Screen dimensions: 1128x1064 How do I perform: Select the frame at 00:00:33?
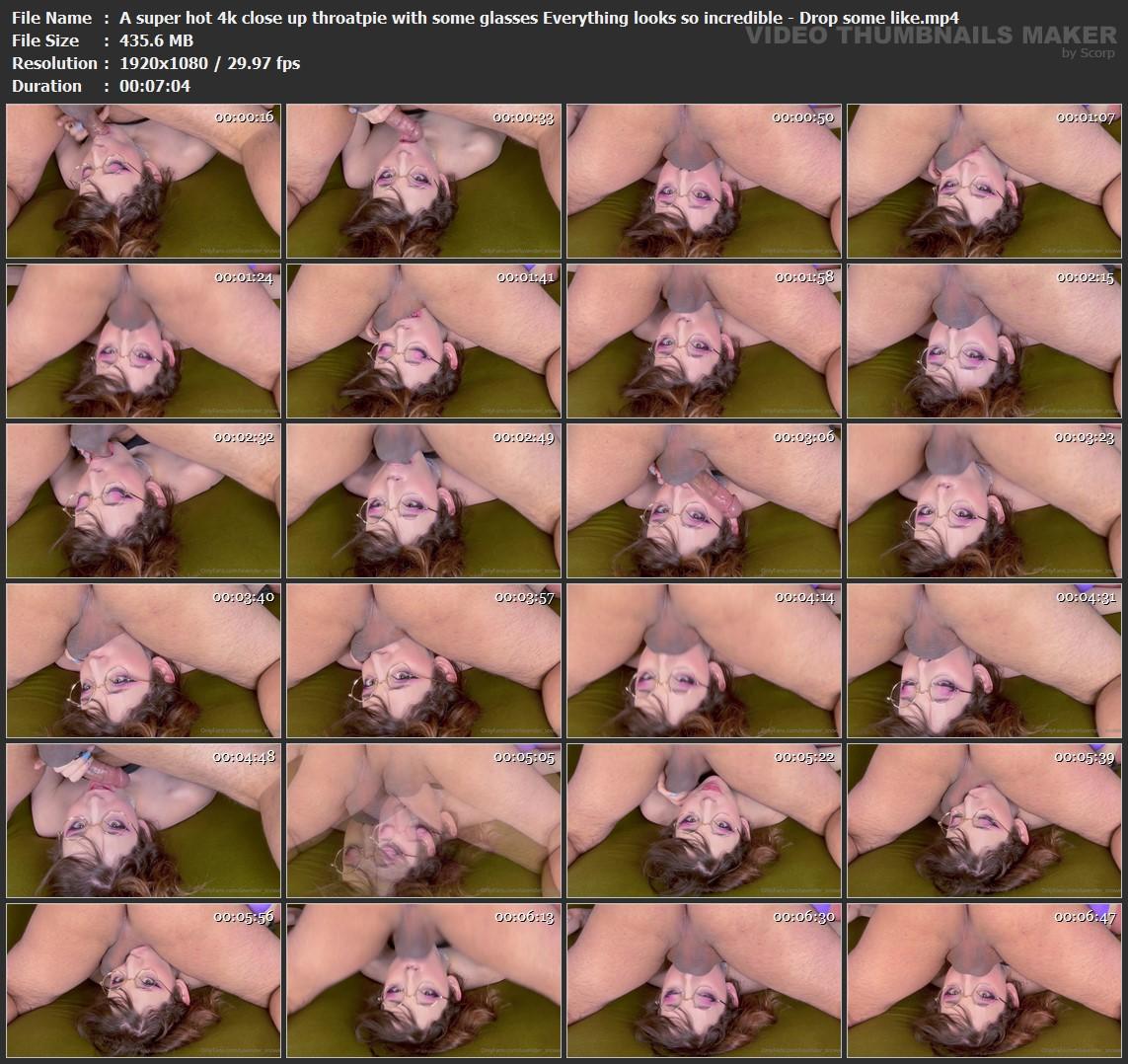pos(423,182)
